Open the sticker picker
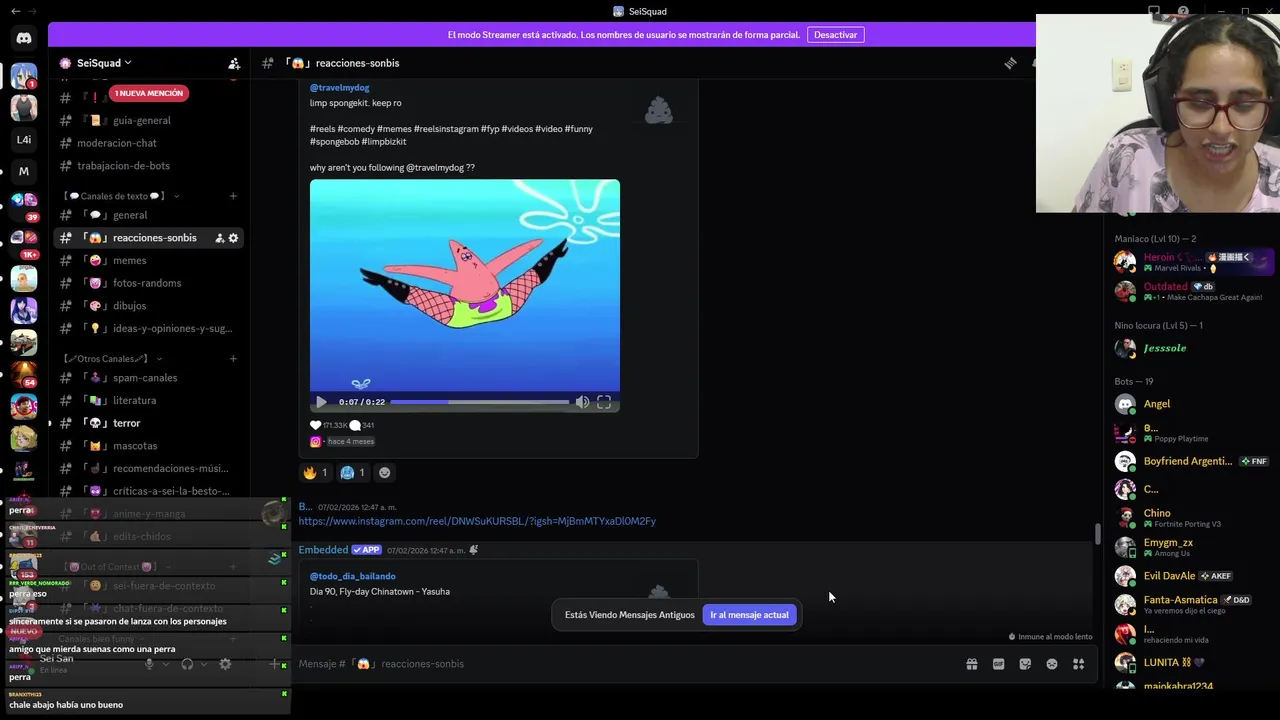Viewport: 1280px width, 720px height. point(1025,664)
